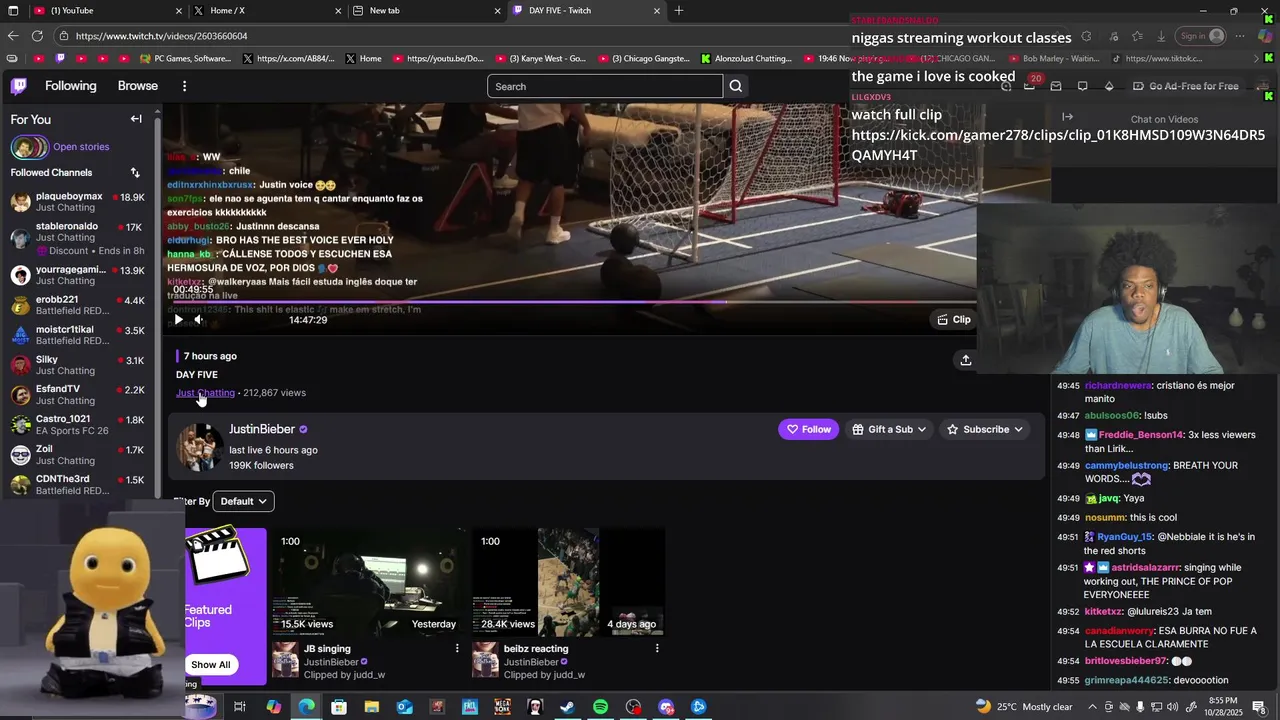Open the EsfandTV channel

(x=78, y=395)
